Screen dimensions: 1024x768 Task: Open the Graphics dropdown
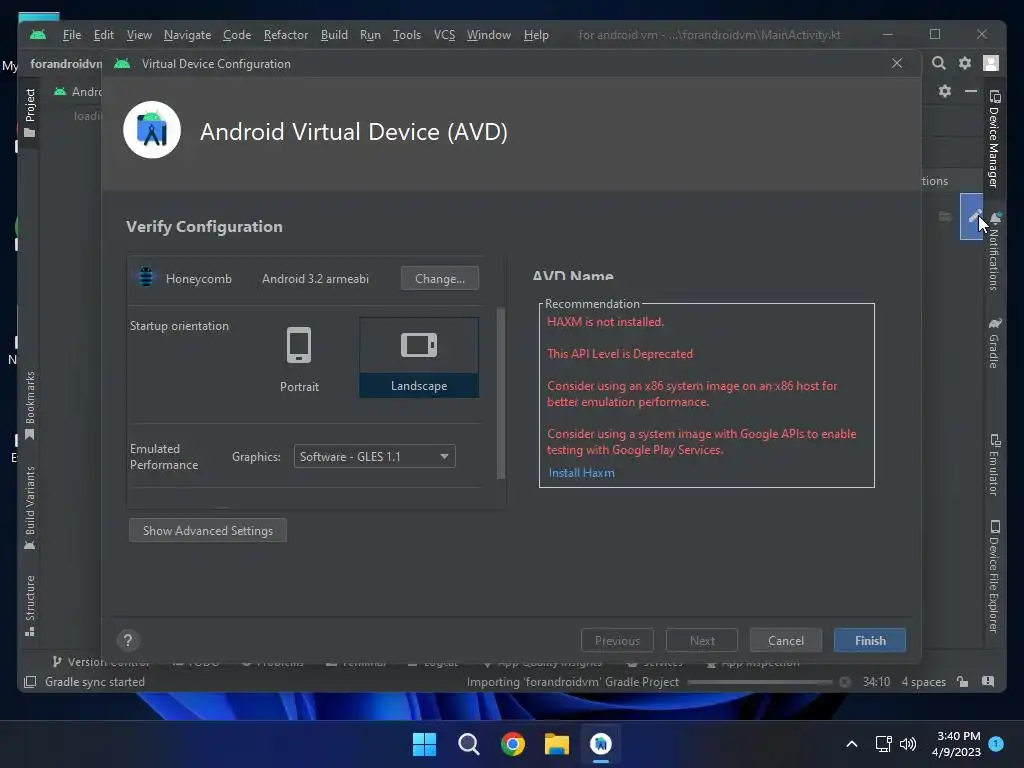pos(374,456)
